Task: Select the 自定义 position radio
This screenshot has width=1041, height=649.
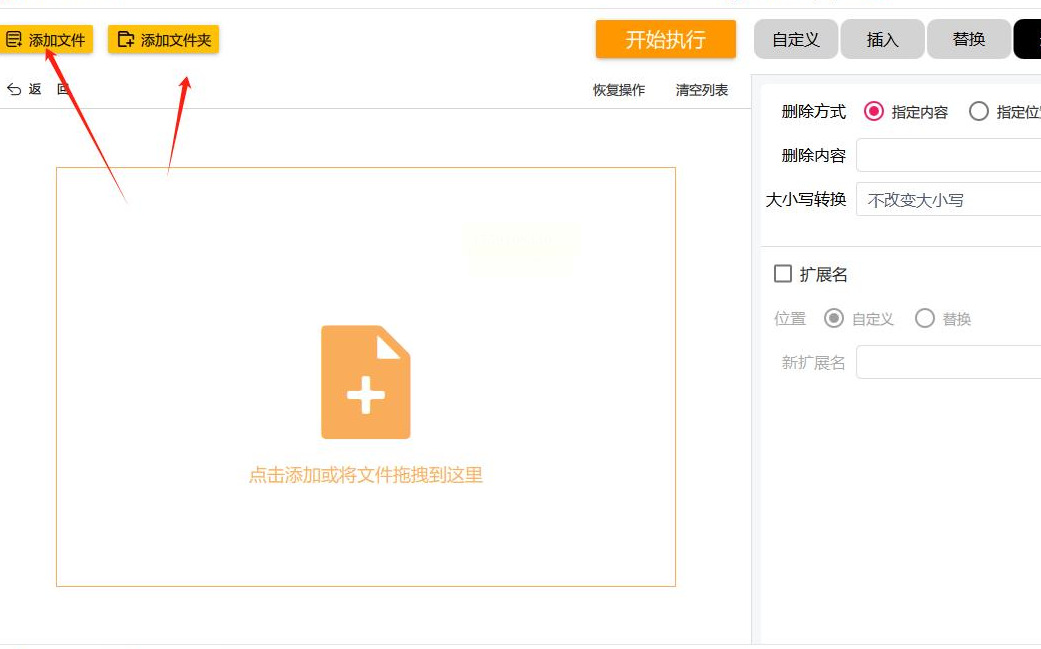Action: (834, 319)
